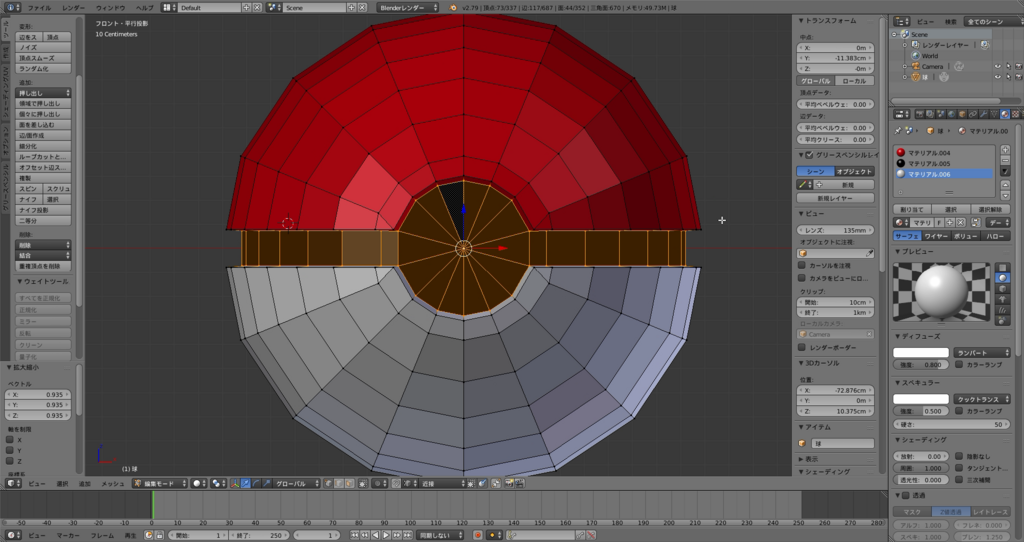The image size is (1024, 542).
Task: Click the Blender info editor type icon
Action: [11, 7]
